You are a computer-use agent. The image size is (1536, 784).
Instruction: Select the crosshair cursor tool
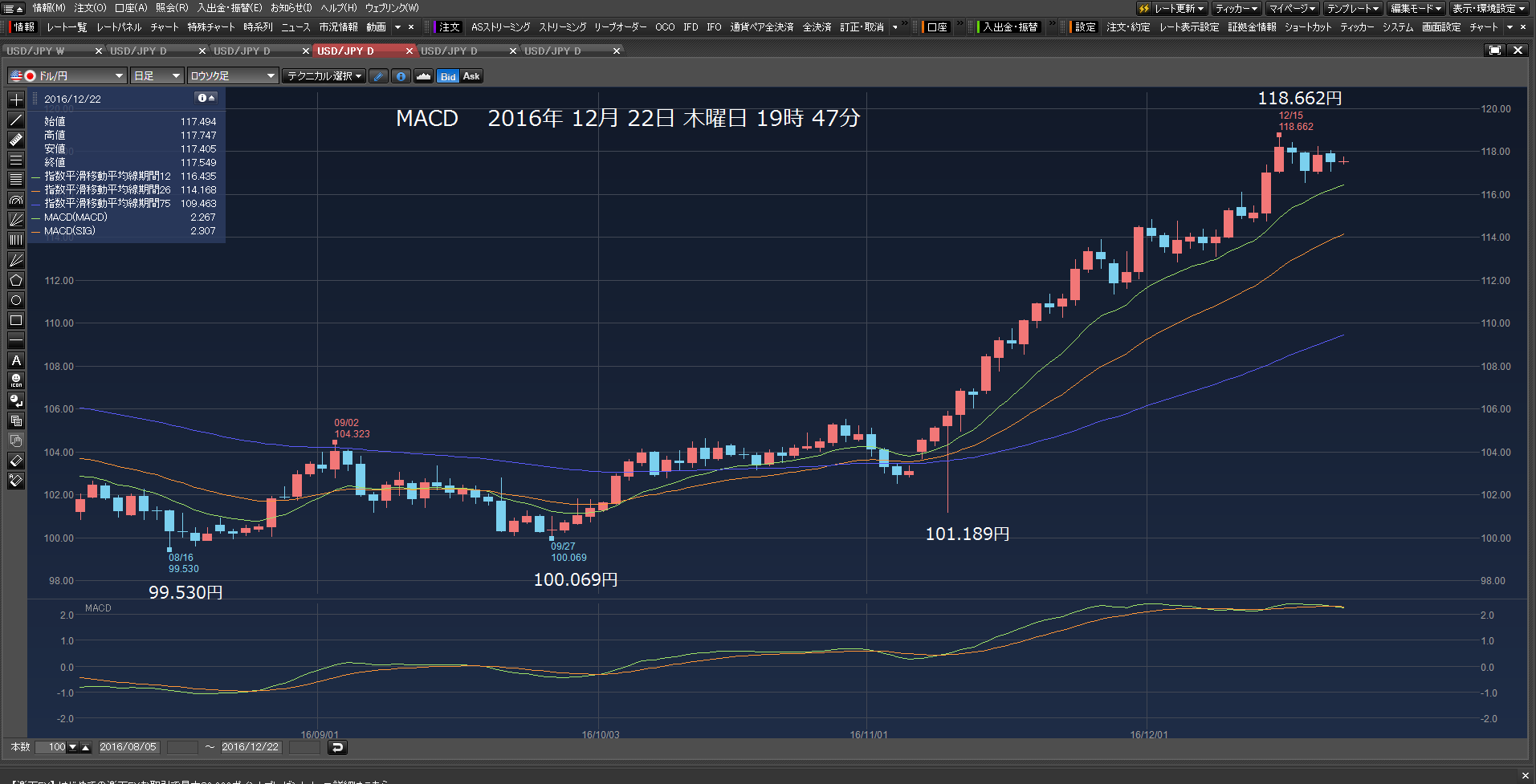(15, 100)
